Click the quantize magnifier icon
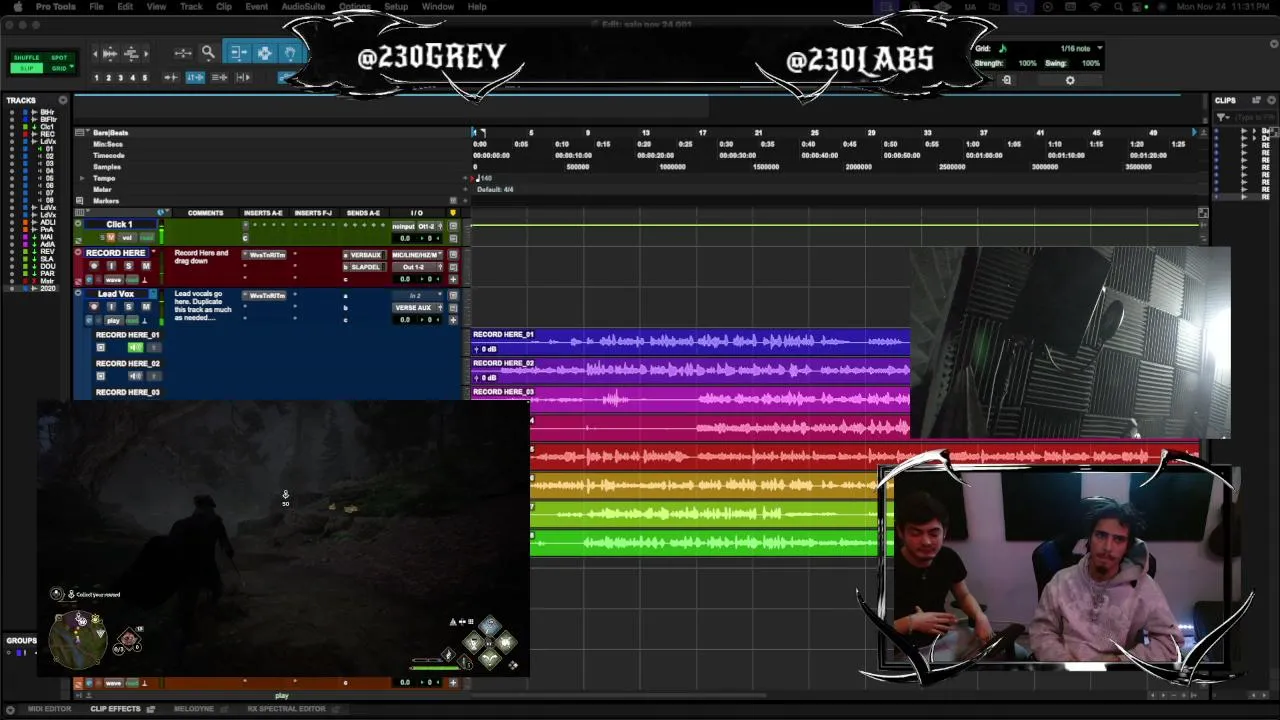The height and width of the screenshot is (720, 1280). coord(1007,80)
